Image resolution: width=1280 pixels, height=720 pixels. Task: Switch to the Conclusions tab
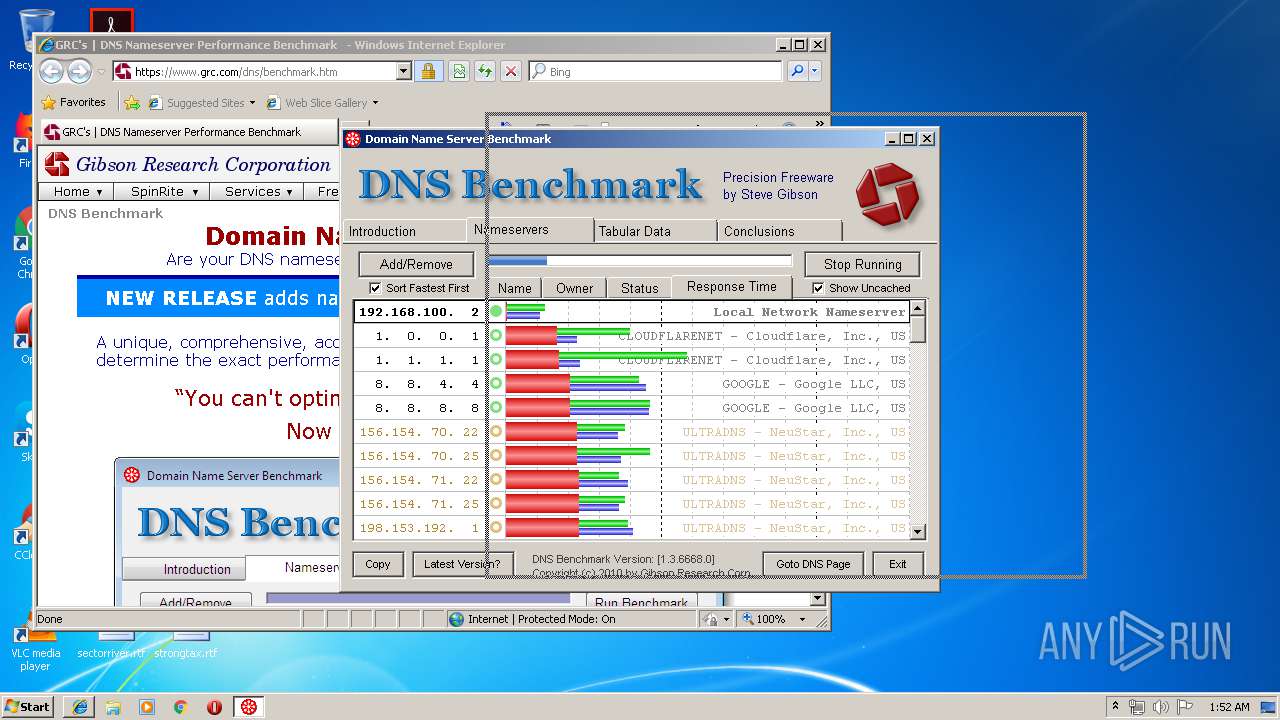(x=780, y=231)
